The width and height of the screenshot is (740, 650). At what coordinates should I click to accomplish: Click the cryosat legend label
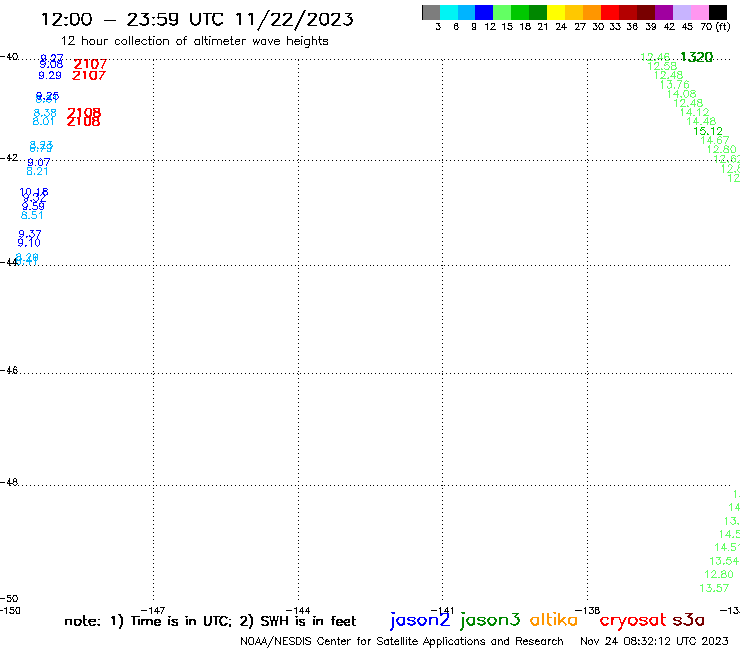pyautogui.click(x=633, y=621)
